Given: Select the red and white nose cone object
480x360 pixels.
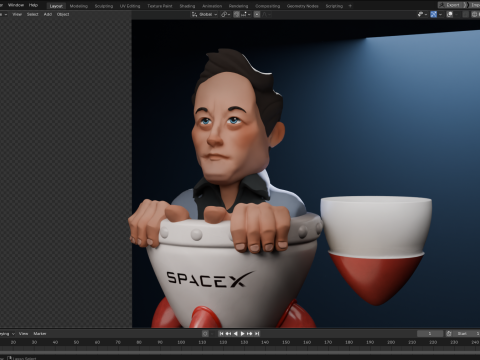Looking at the screenshot, I should [x=376, y=250].
